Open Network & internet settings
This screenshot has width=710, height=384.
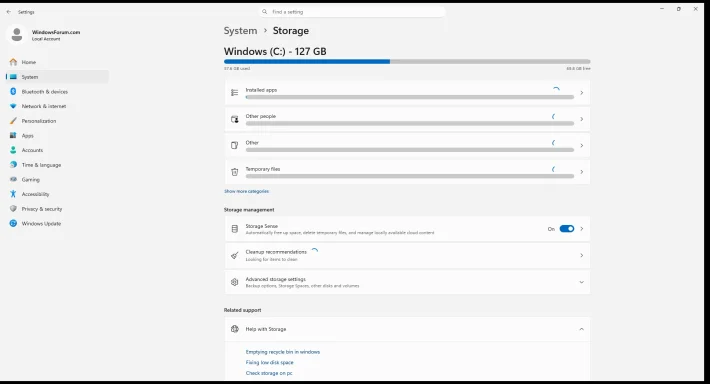click(x=57, y=106)
